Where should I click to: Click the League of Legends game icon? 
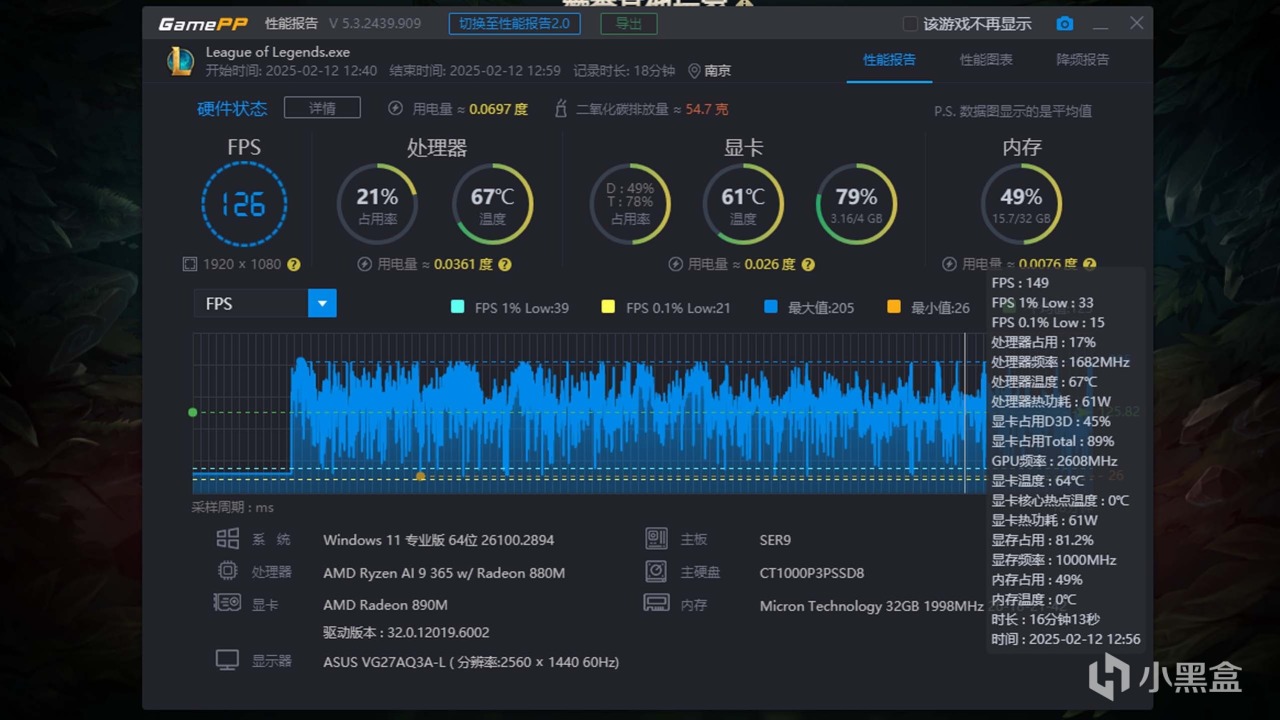pos(181,61)
